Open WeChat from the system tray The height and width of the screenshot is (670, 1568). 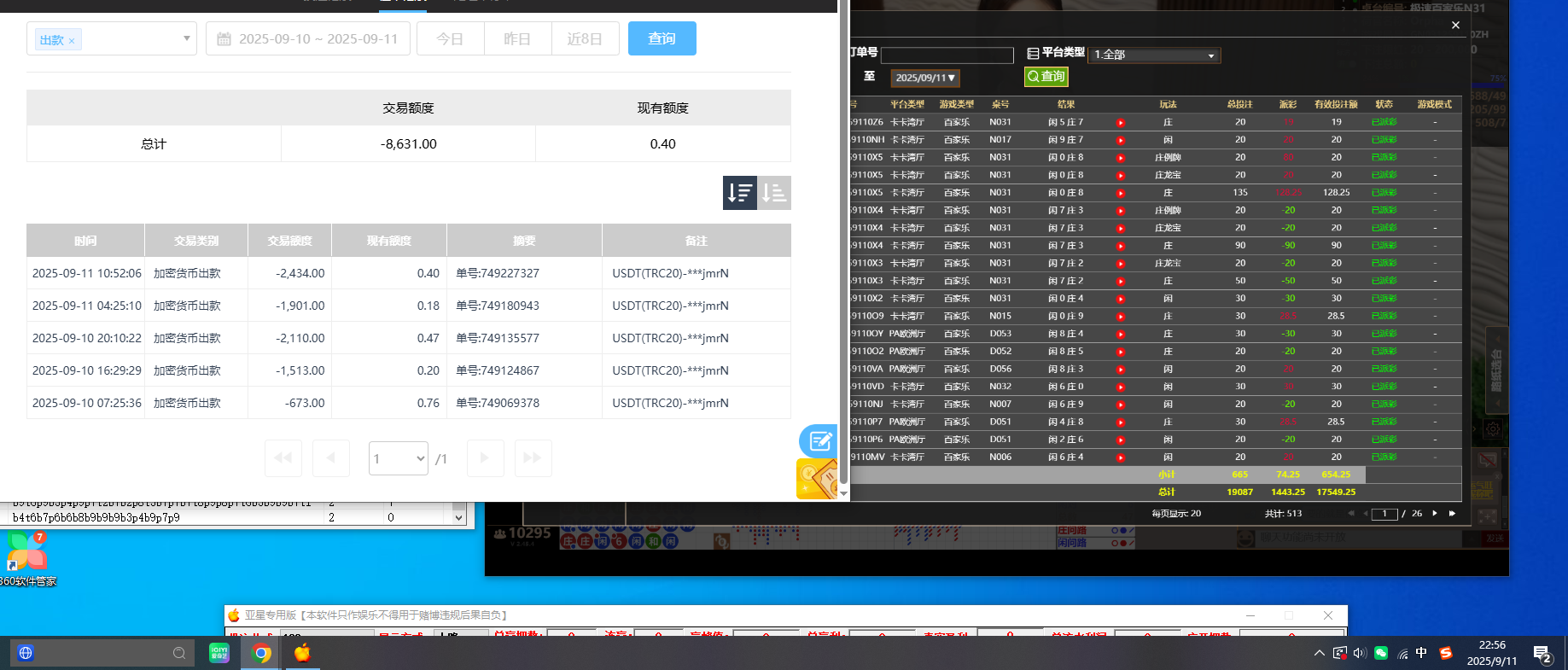(x=1380, y=653)
